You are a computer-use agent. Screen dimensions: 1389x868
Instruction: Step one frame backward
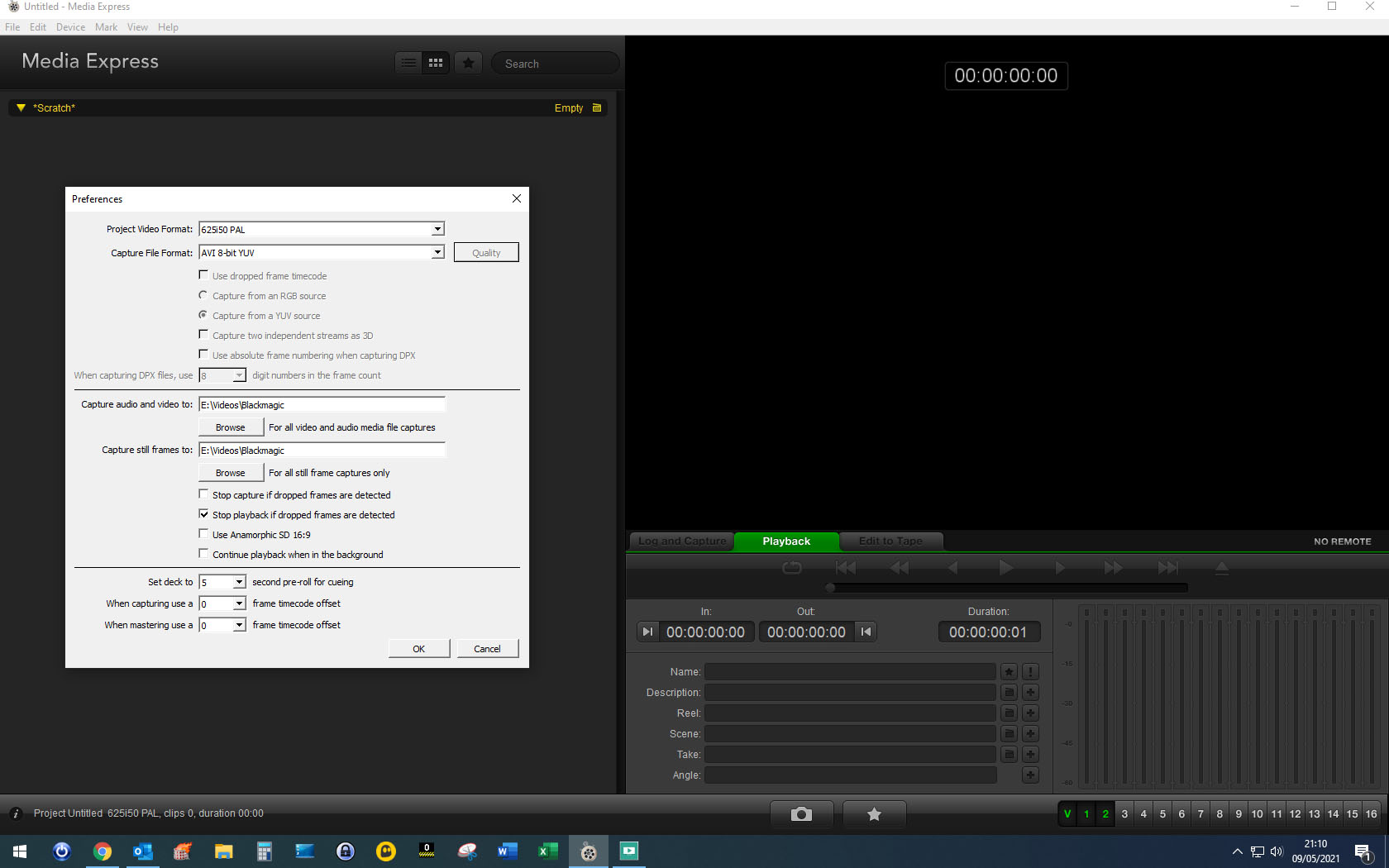[x=952, y=568]
